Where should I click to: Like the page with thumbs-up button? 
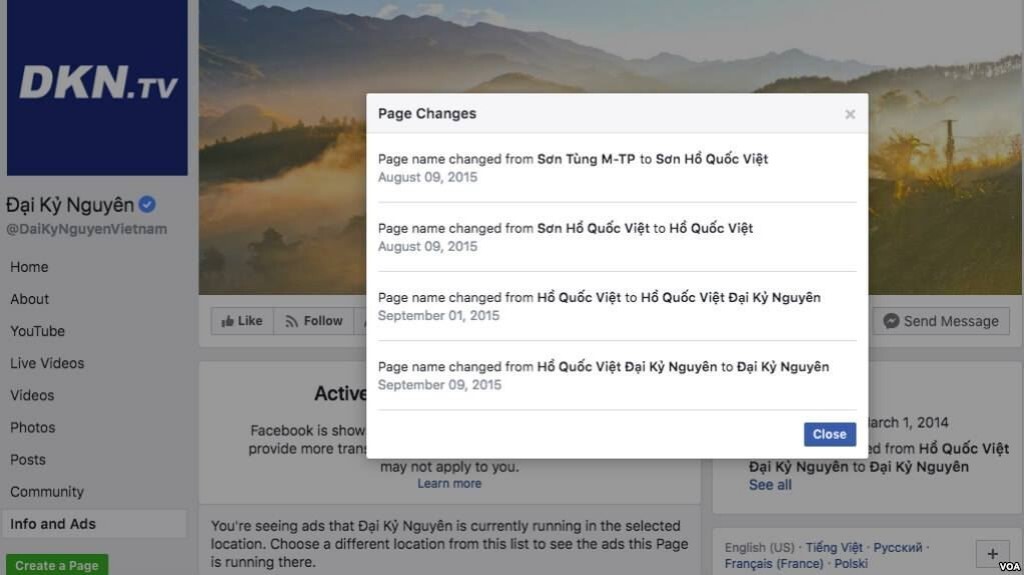click(x=242, y=321)
